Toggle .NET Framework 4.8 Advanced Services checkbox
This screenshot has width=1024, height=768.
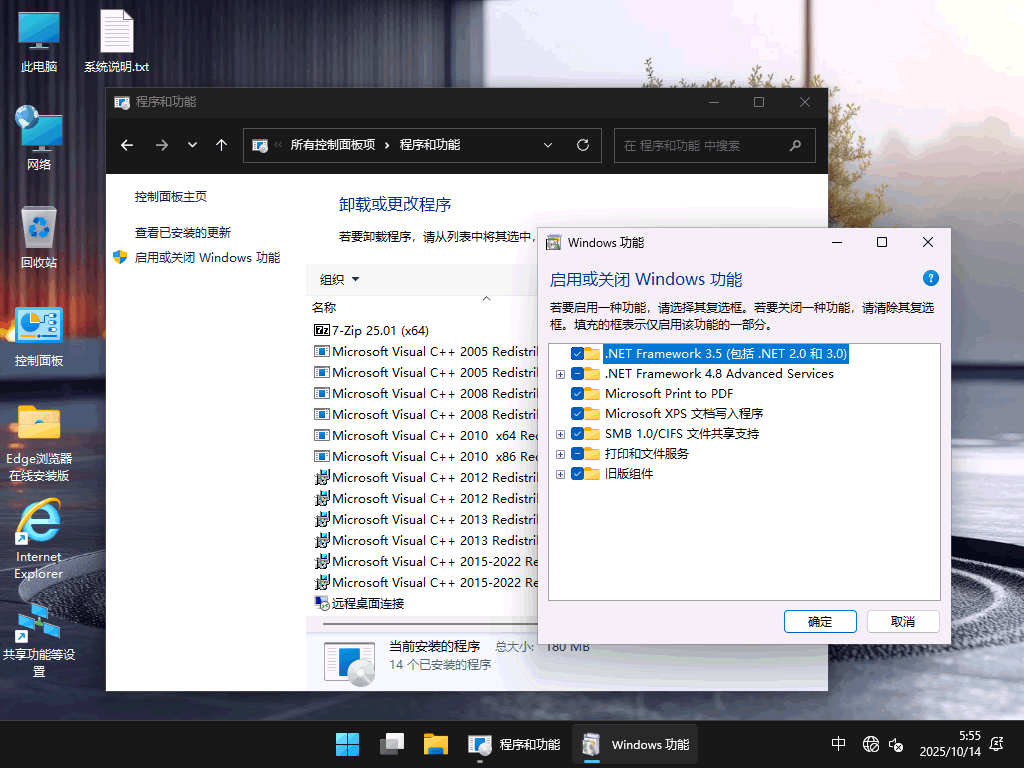point(577,374)
